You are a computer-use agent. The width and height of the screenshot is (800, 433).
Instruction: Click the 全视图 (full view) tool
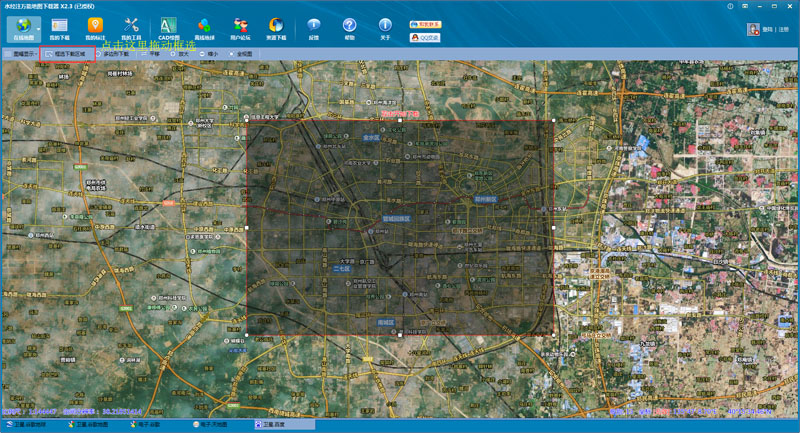point(241,54)
